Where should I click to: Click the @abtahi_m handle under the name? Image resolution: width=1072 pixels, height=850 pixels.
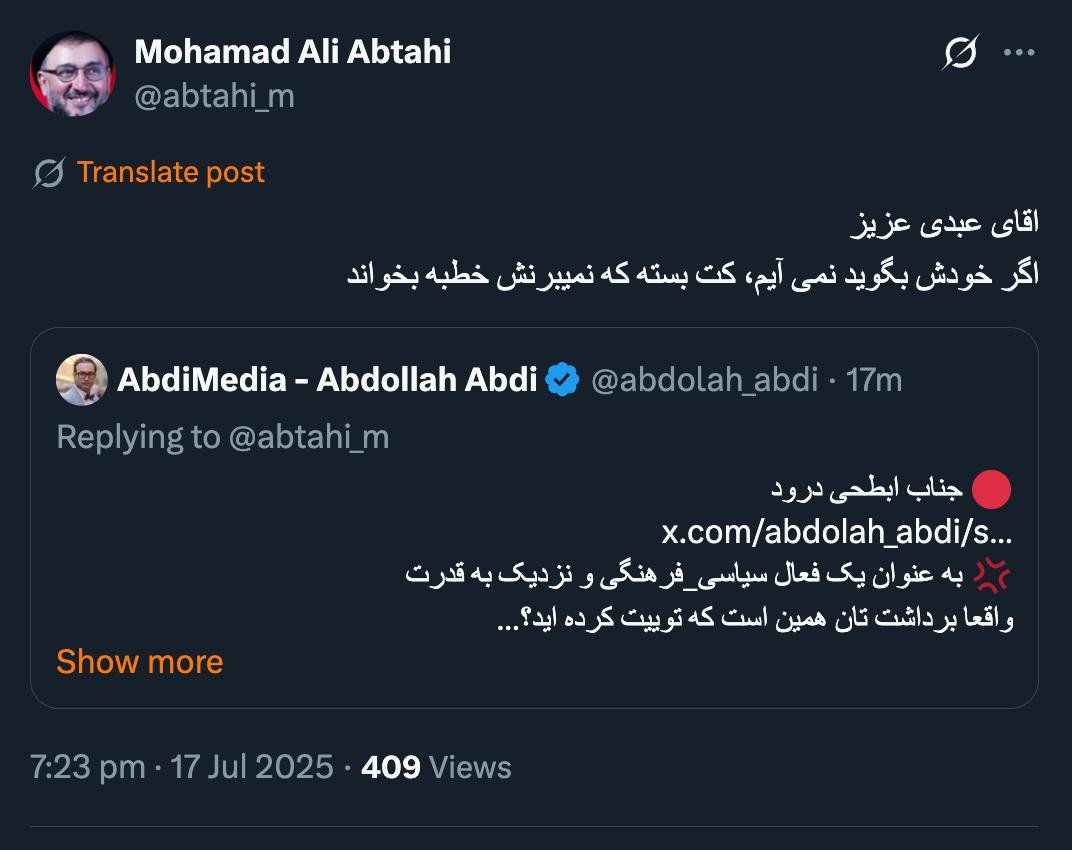214,96
